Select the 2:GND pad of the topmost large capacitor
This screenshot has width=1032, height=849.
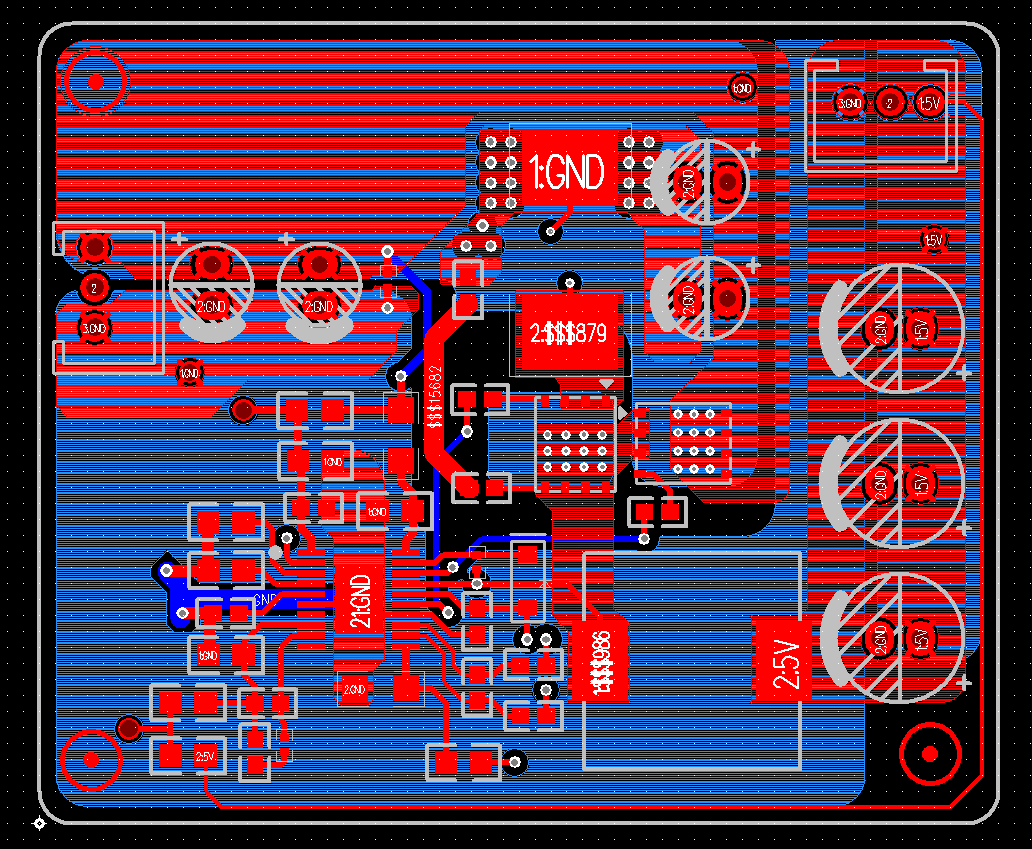tap(880, 328)
